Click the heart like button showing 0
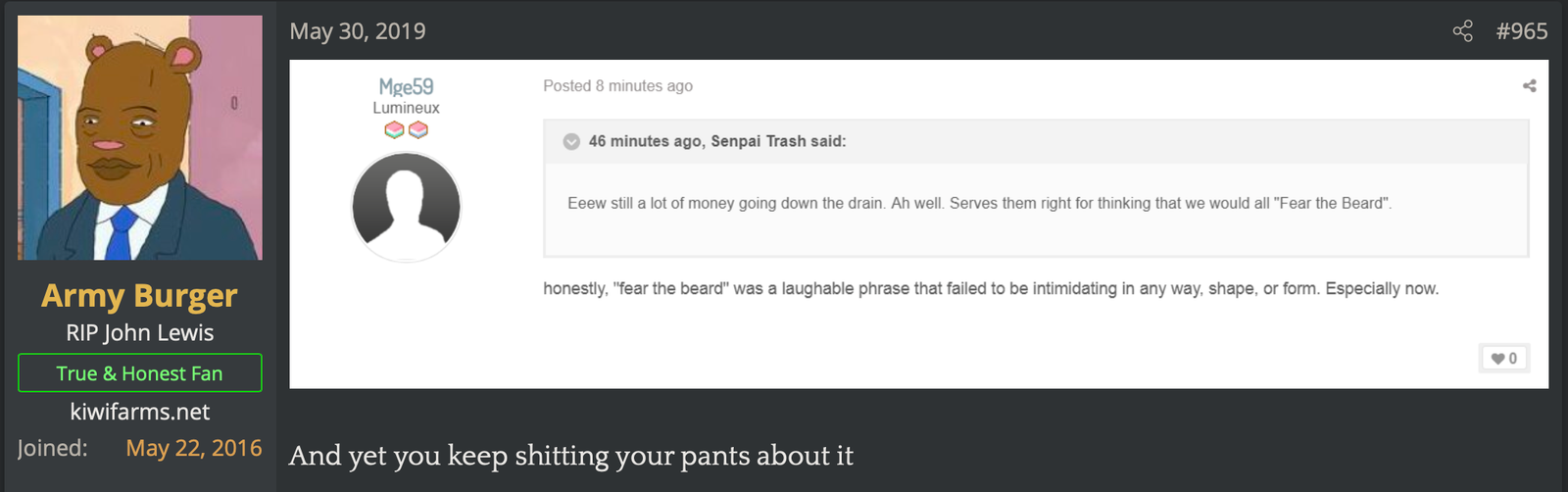The height and width of the screenshot is (492, 1568). point(1504,359)
